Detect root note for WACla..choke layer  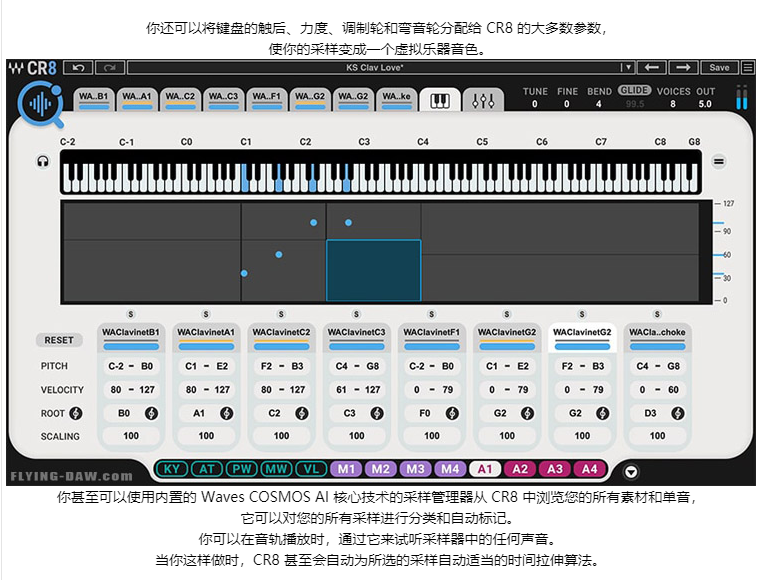(678, 413)
